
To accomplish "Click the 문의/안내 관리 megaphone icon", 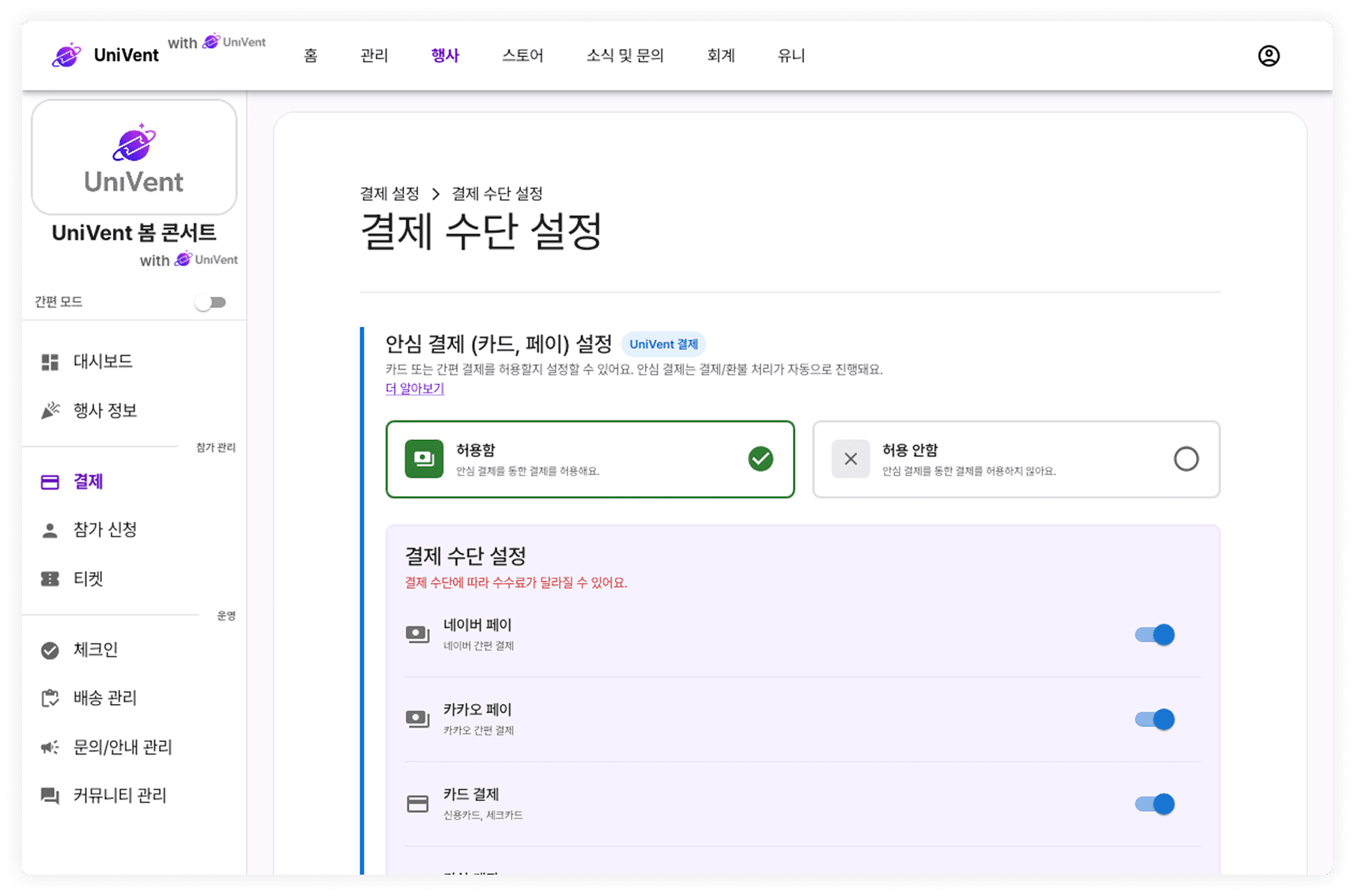I will tap(50, 747).
